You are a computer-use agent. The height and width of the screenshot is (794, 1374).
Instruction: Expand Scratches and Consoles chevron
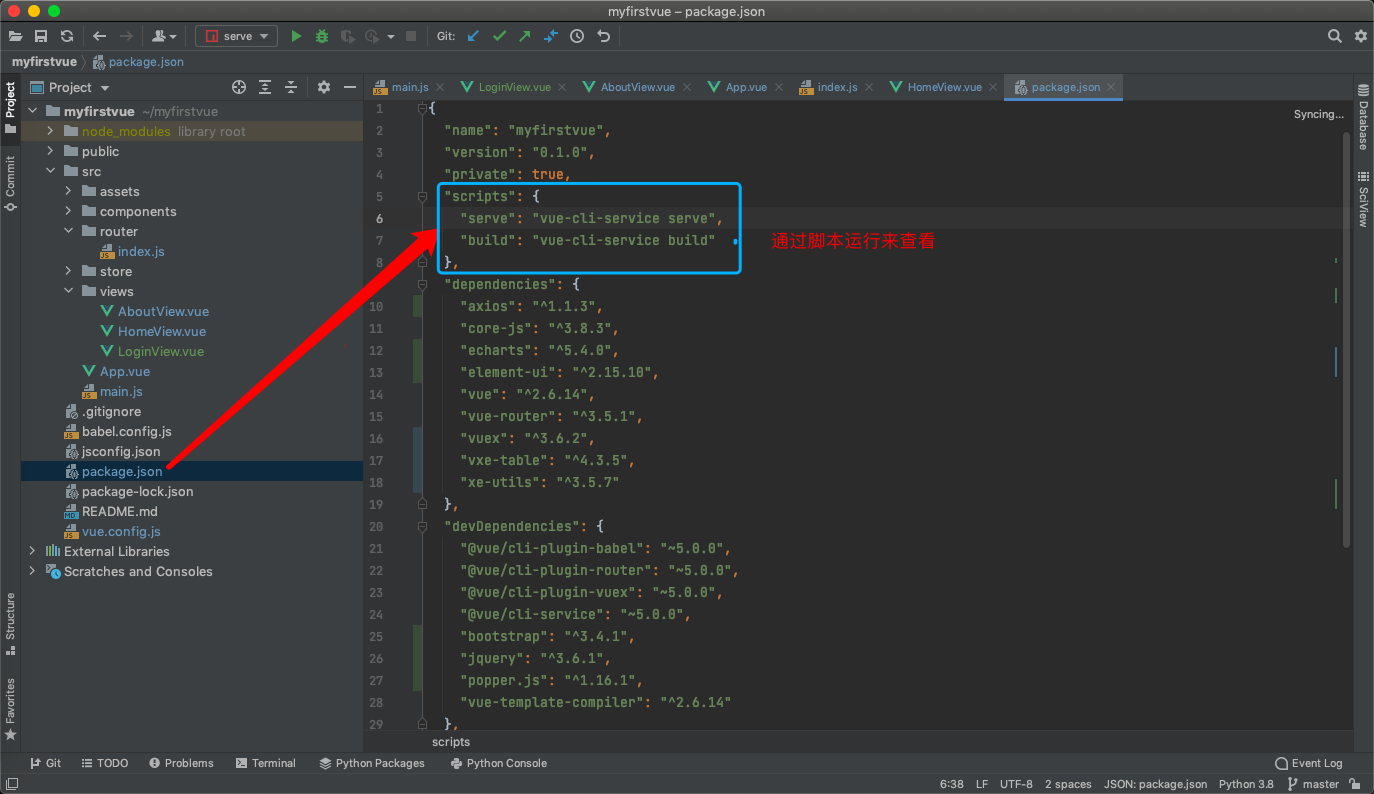pos(33,571)
